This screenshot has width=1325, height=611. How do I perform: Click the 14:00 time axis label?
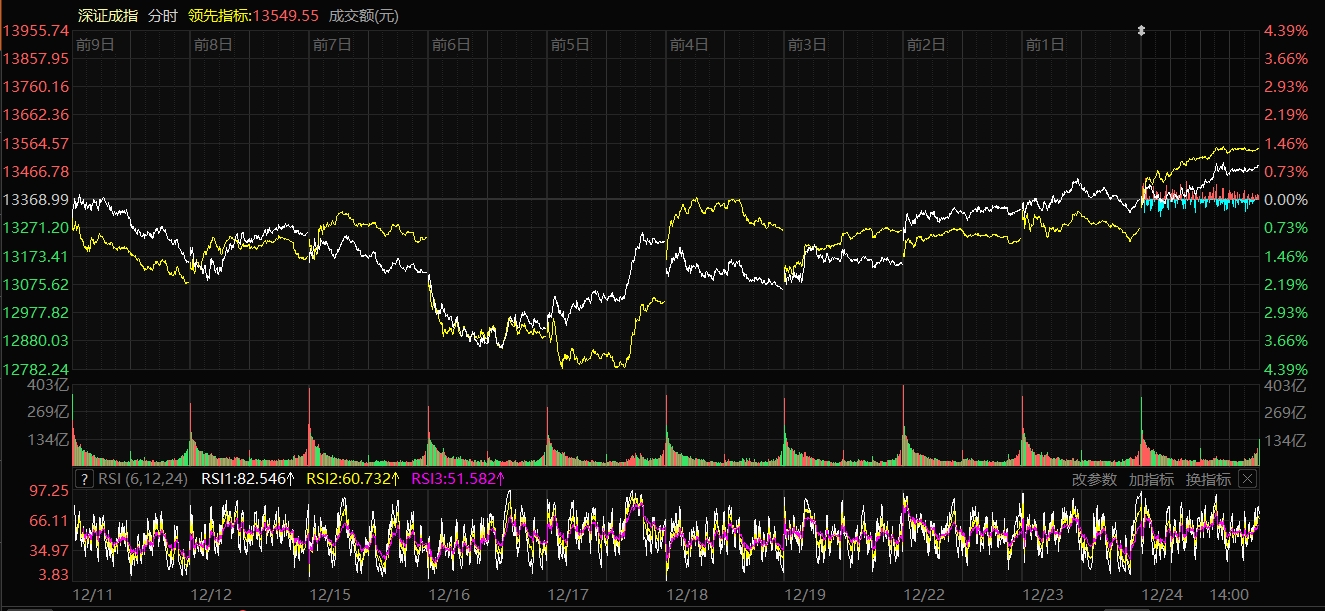1229,594
